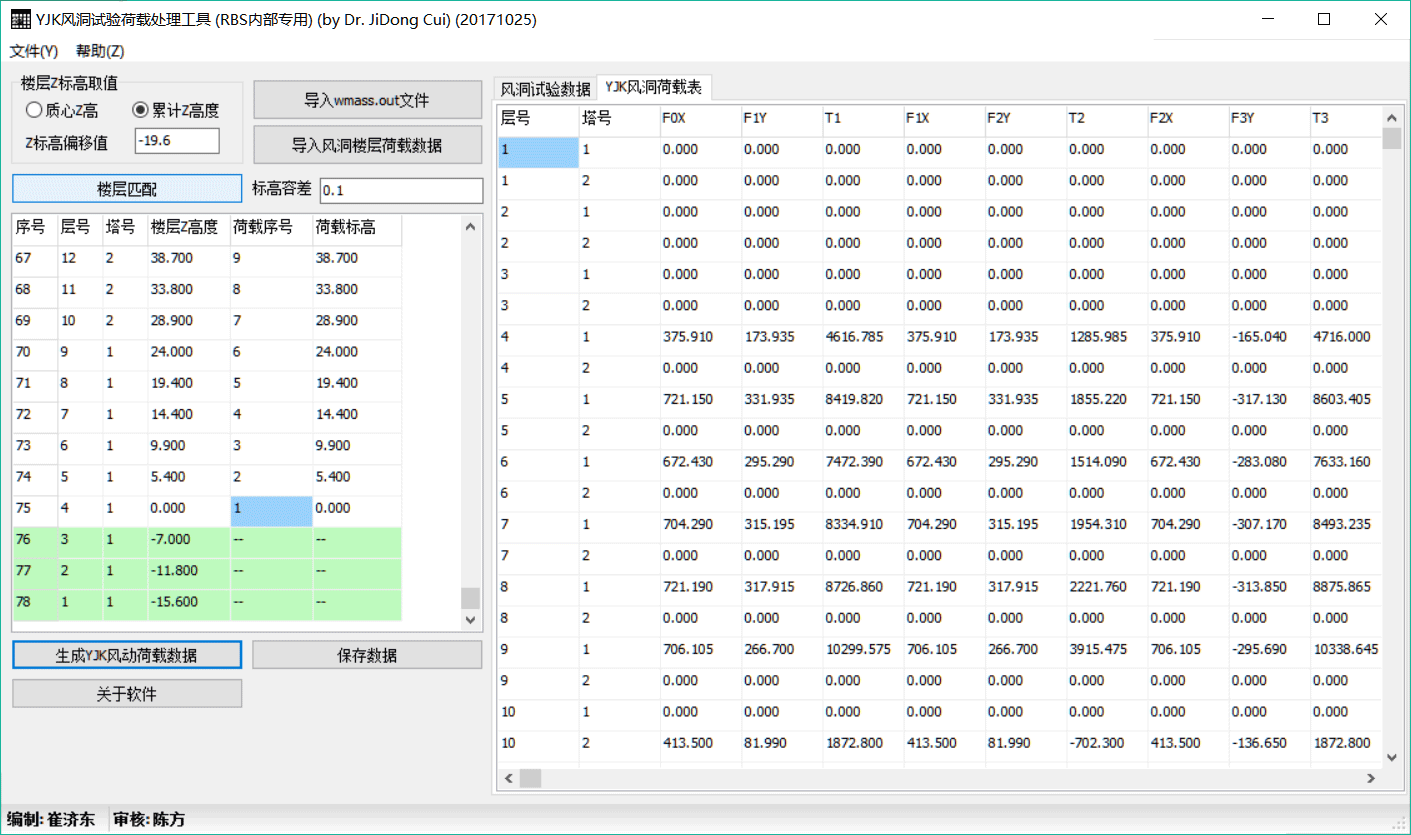Minimize the application window

point(1267,19)
